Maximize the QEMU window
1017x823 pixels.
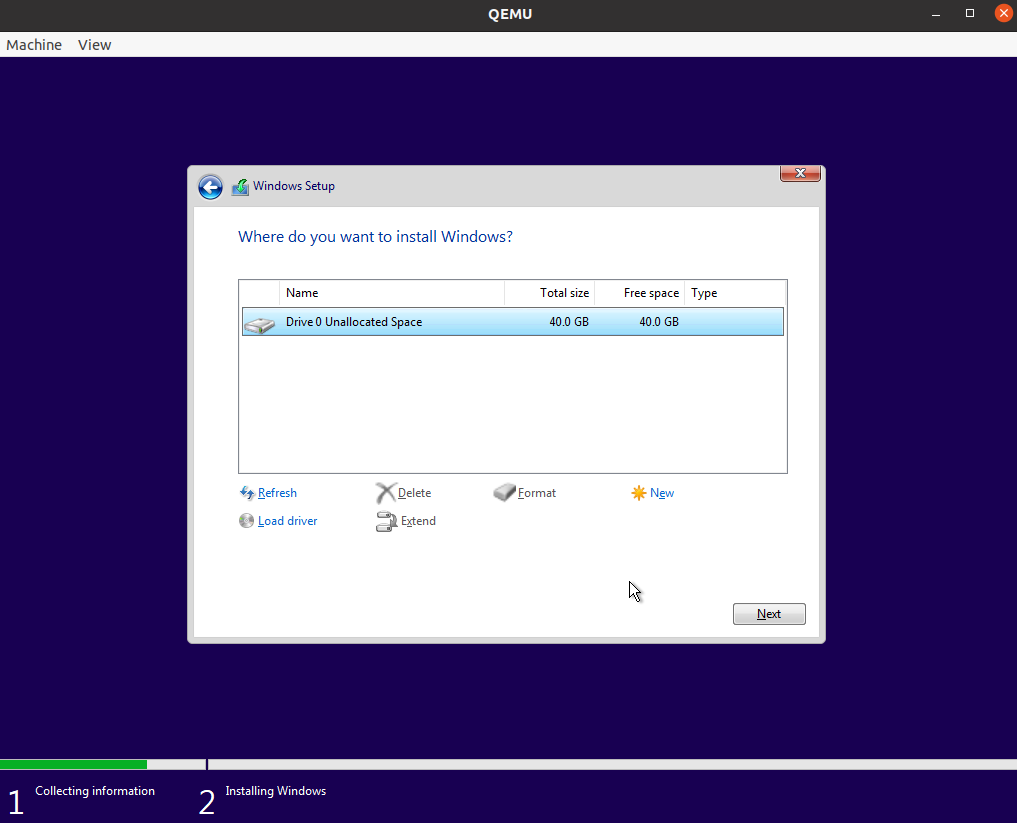click(x=970, y=14)
